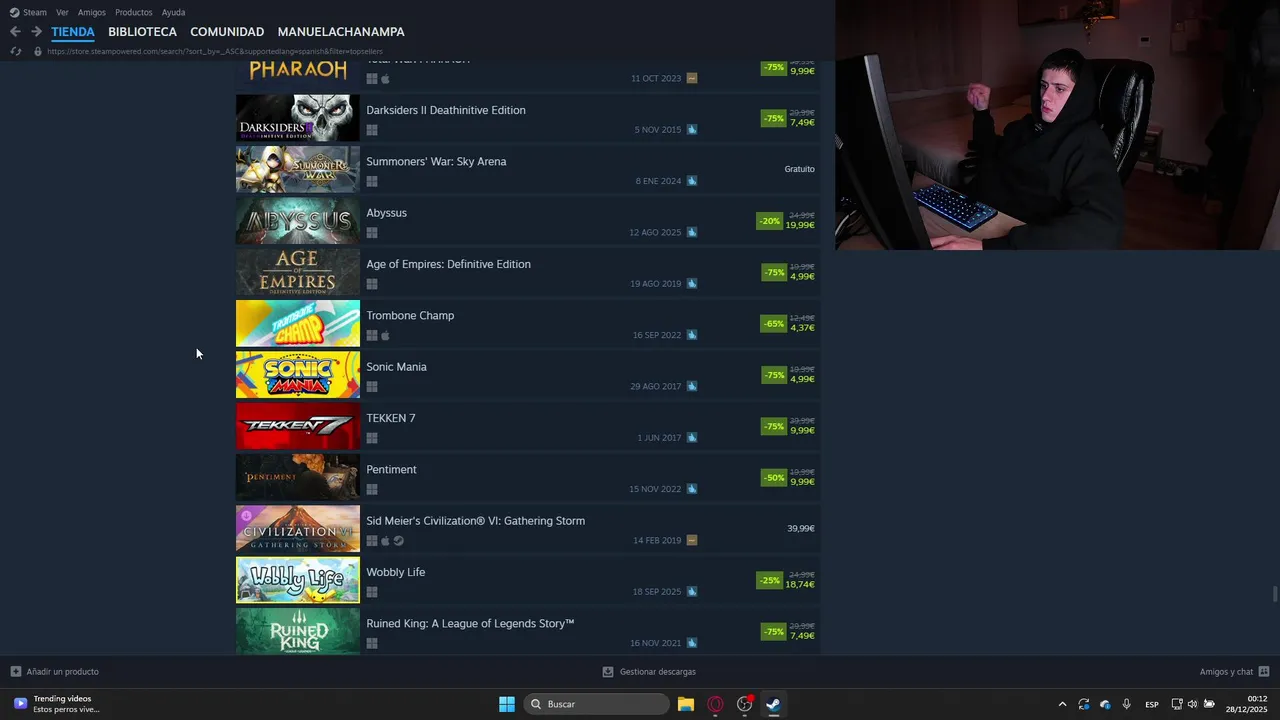The image size is (1280, 720).
Task: Show hidden tray icons chevron
Action: click(1062, 704)
